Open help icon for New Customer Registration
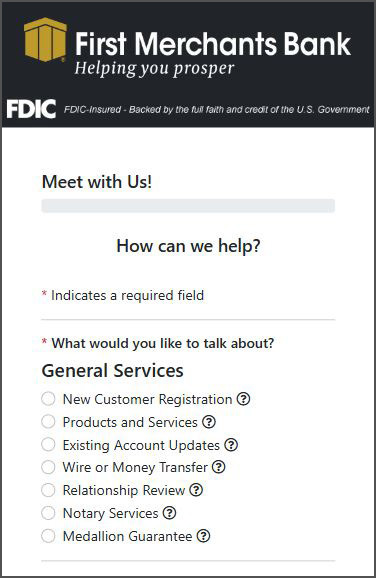The image size is (376, 578). 243,399
